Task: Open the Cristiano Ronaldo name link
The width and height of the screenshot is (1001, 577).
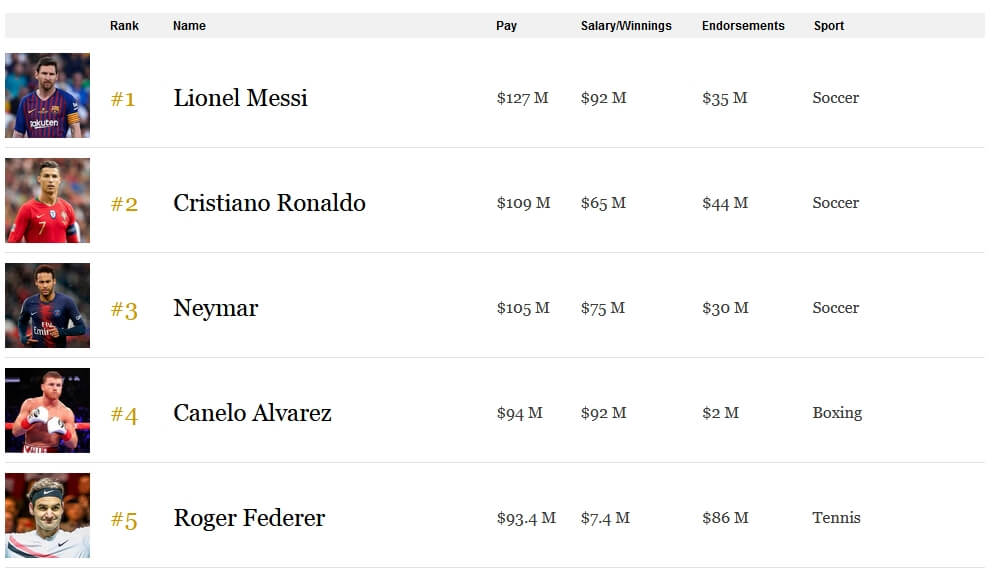Action: tap(269, 202)
